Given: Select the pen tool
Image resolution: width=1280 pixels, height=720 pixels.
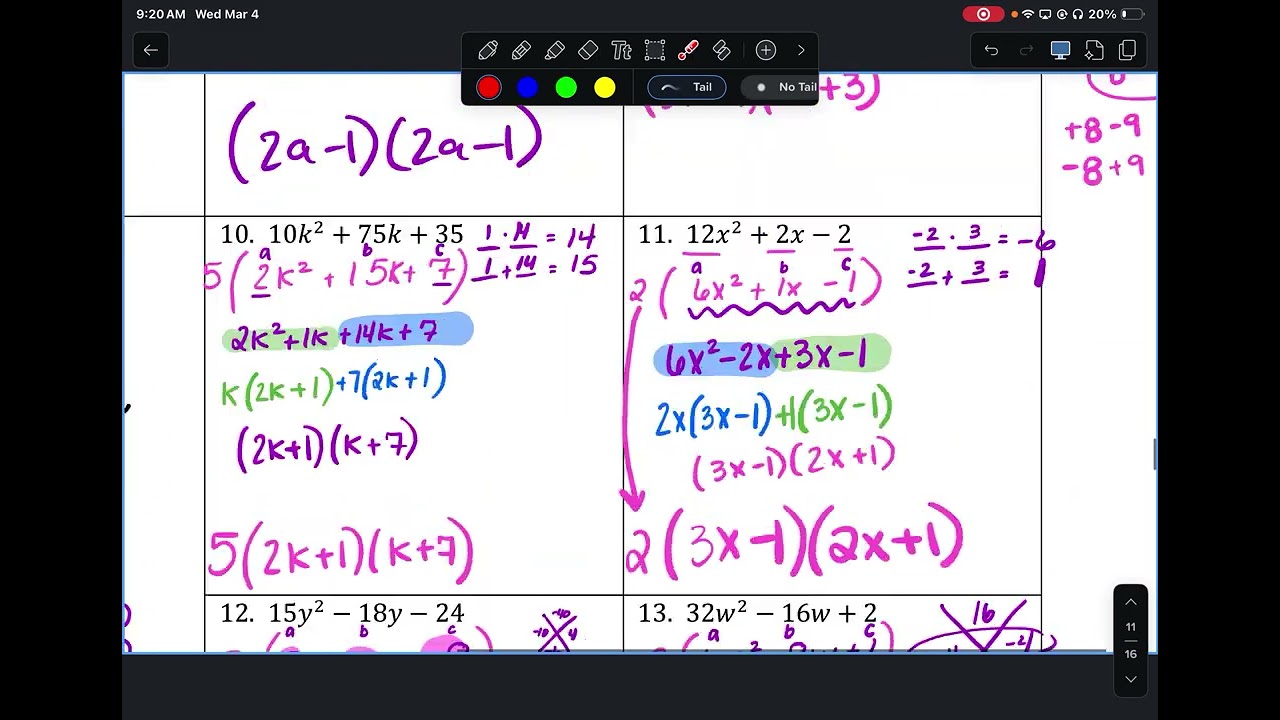Looking at the screenshot, I should [x=488, y=50].
